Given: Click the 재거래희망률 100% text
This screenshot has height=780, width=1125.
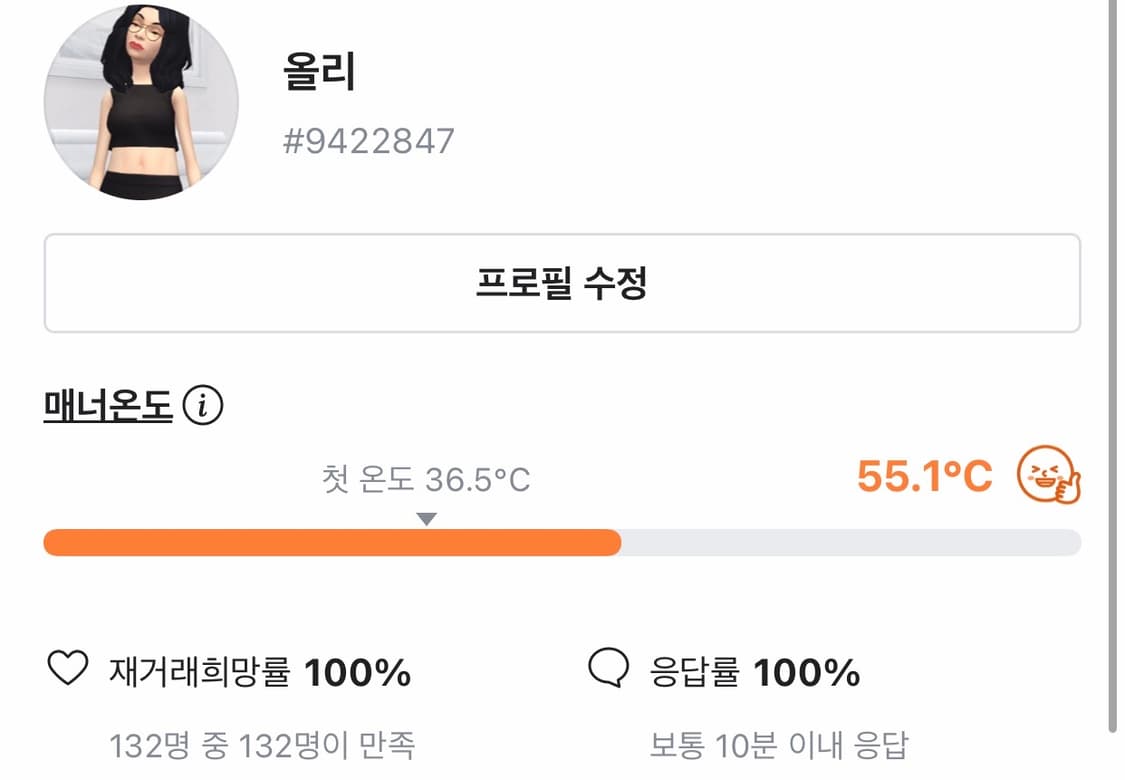Looking at the screenshot, I should (260, 672).
